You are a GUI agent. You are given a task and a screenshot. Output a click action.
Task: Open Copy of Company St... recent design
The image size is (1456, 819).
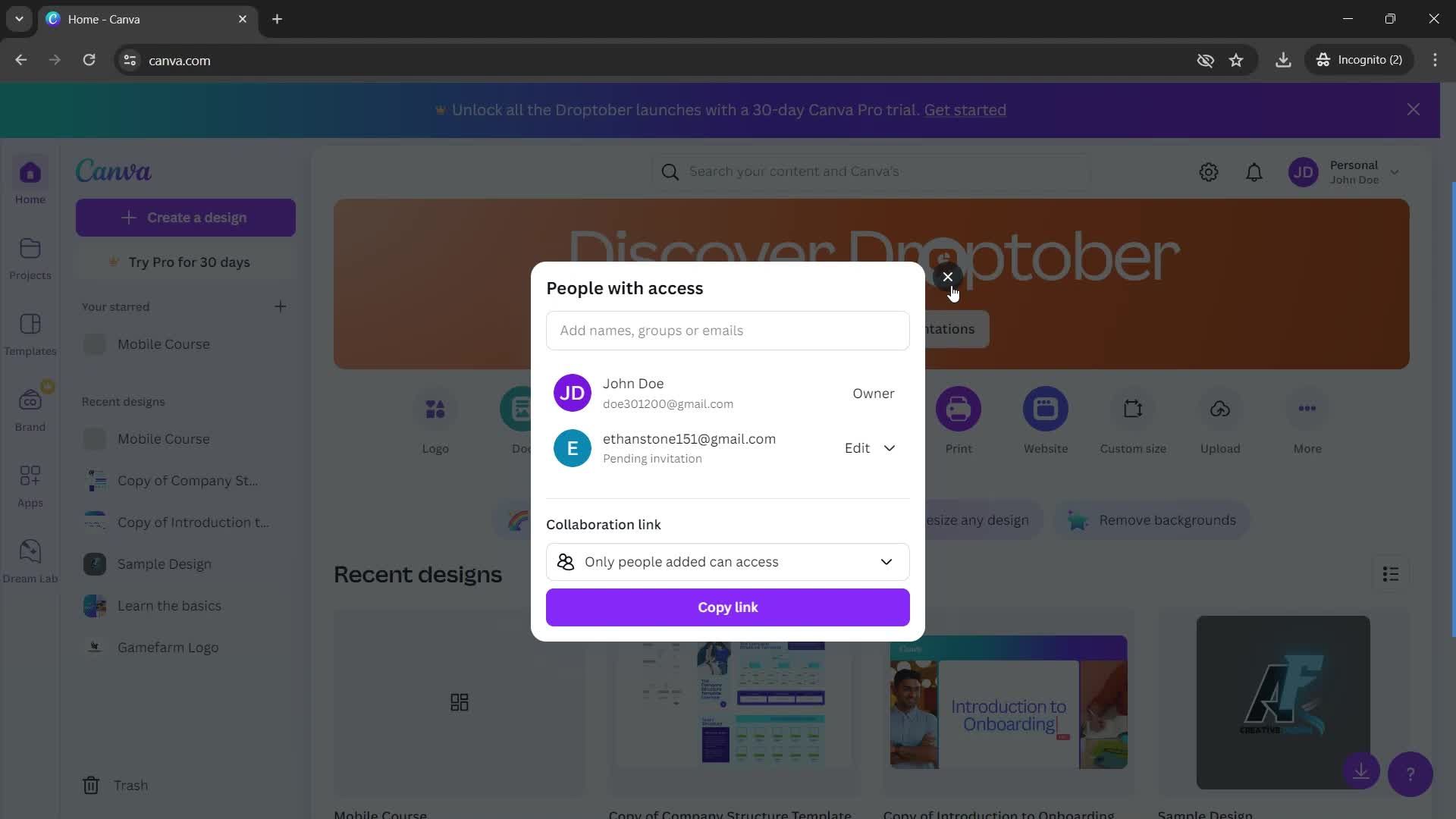click(x=185, y=481)
